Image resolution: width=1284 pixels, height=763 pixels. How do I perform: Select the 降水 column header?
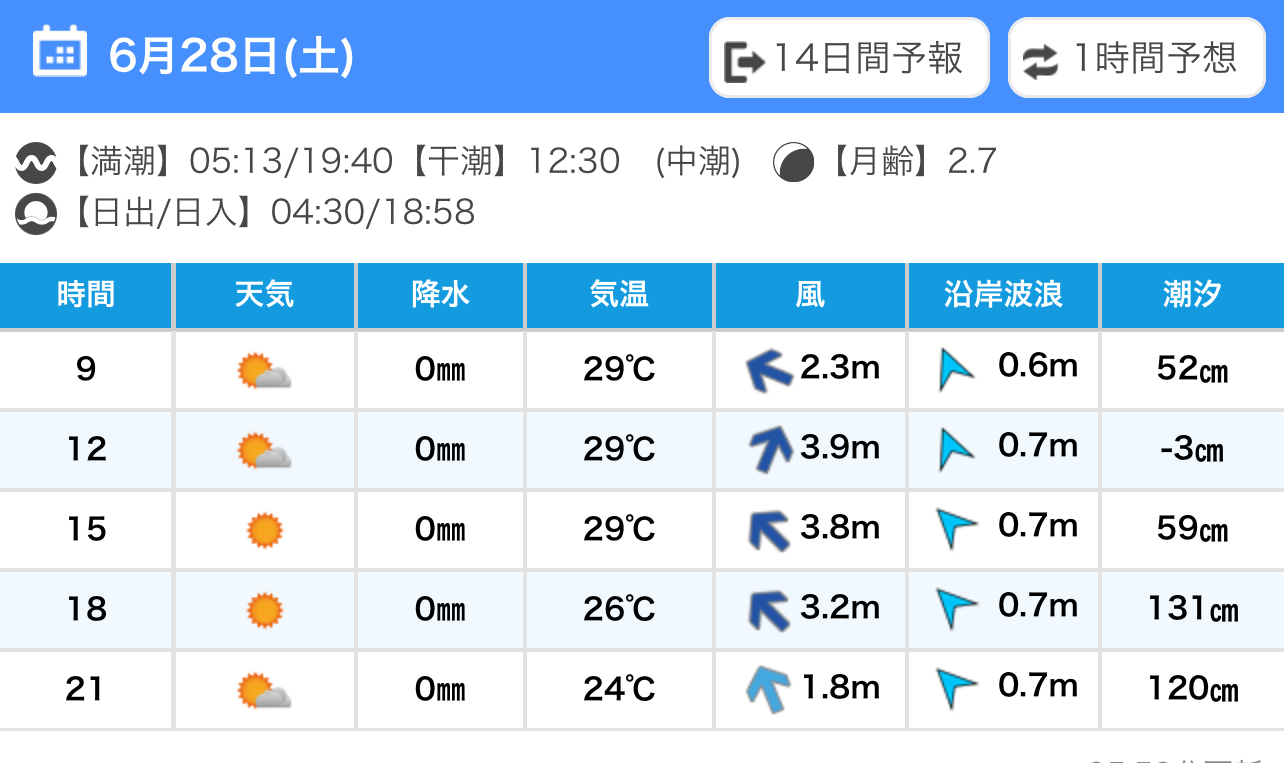click(441, 295)
